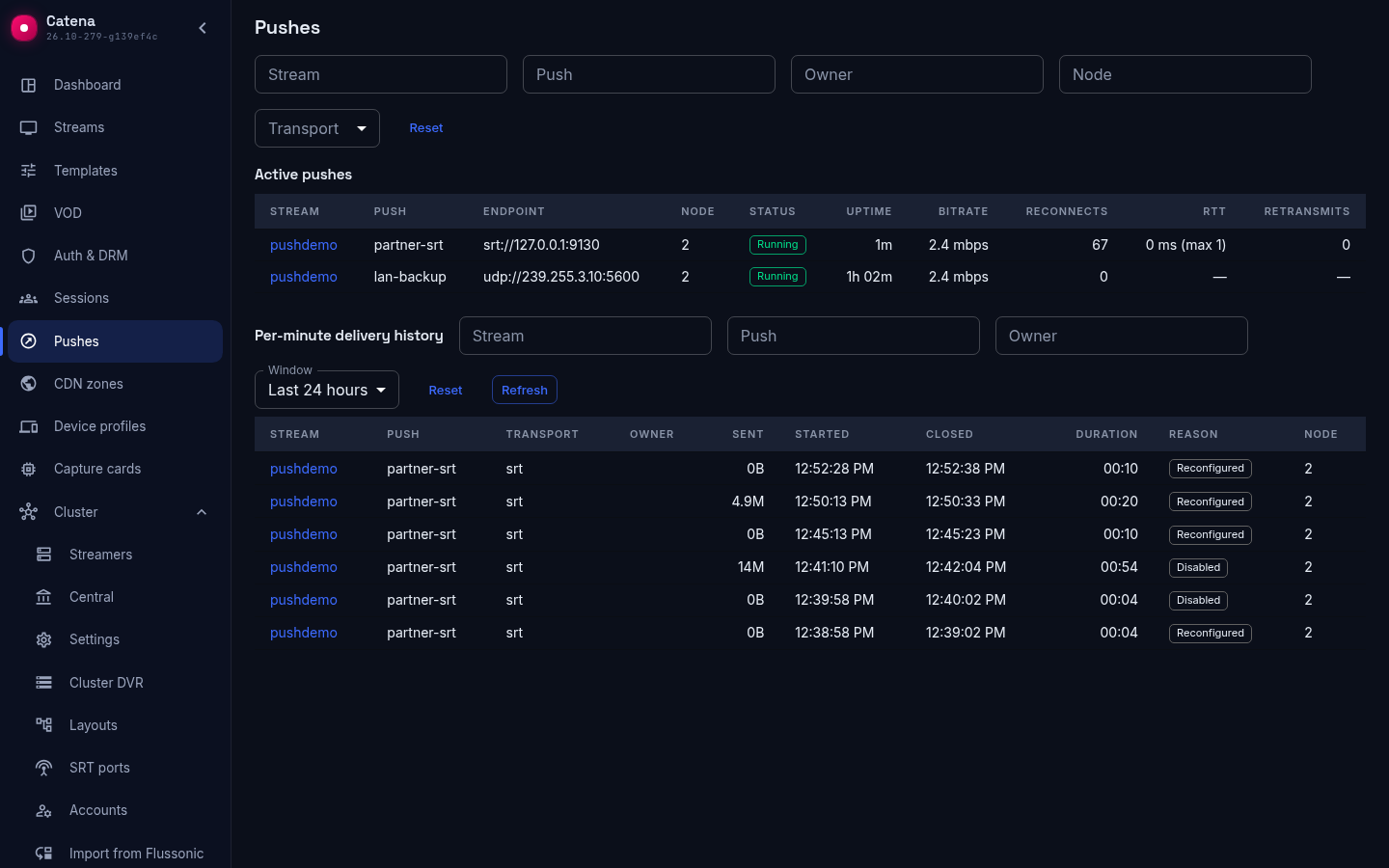Viewport: 1389px width, 868px height.
Task: Focus the top Stream filter field
Action: (381, 74)
